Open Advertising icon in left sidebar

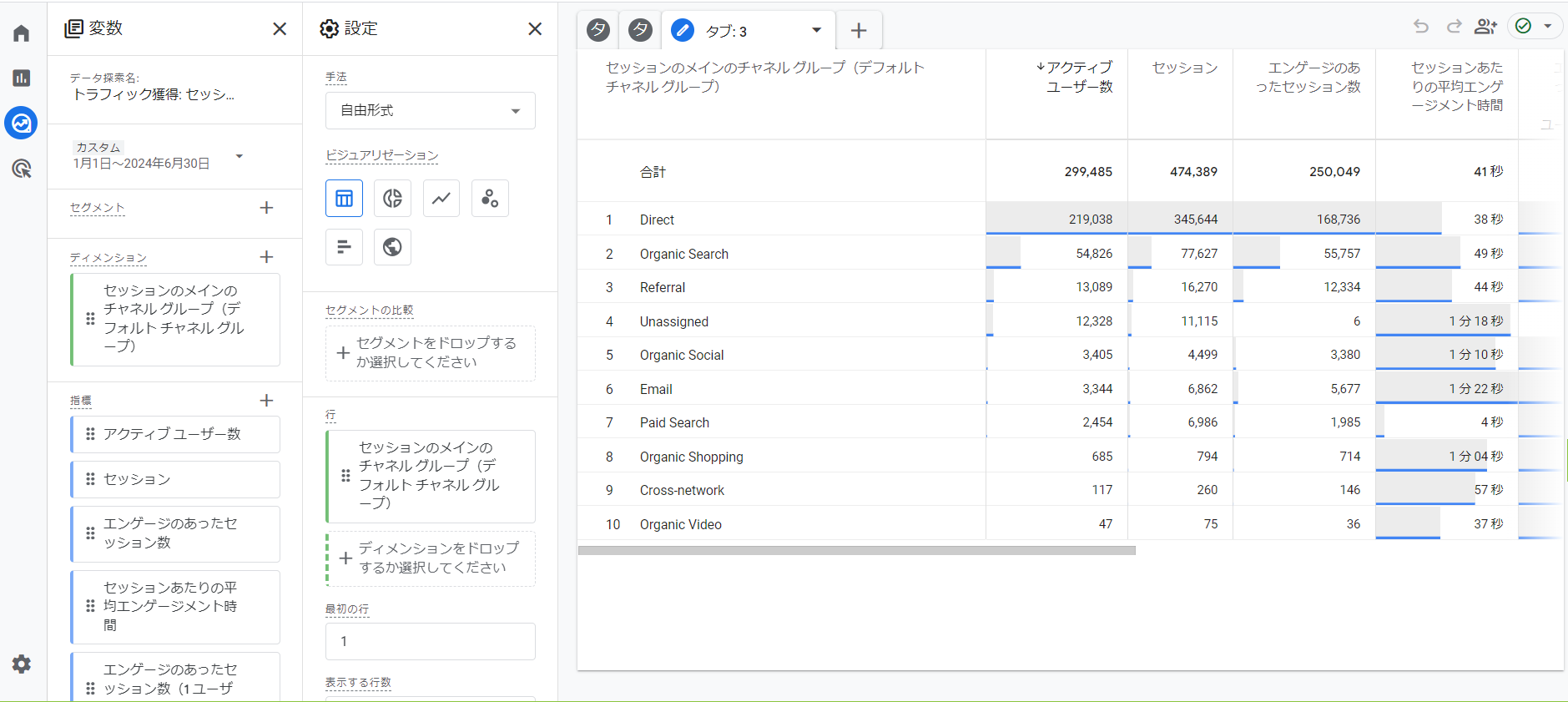[22, 169]
